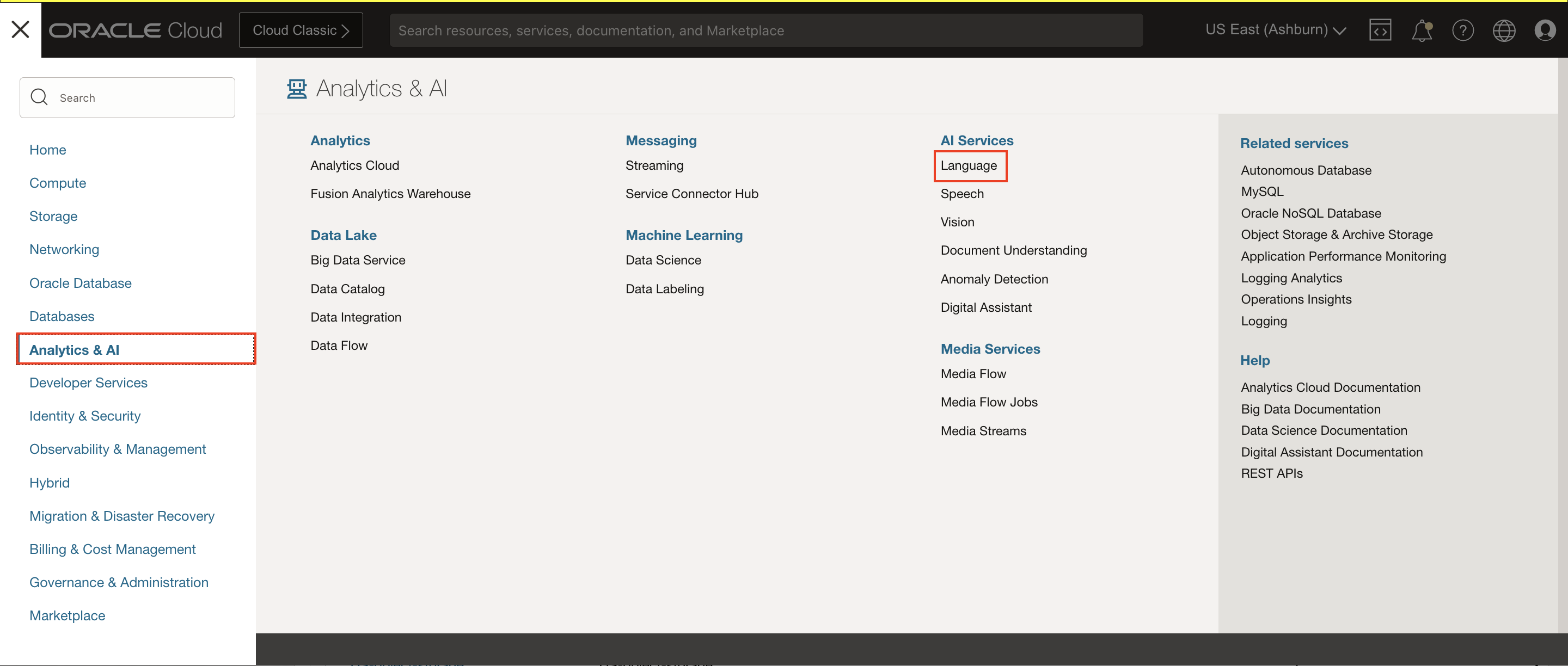Open the Cloud Classic button
The width and height of the screenshot is (1568, 666).
click(x=301, y=30)
